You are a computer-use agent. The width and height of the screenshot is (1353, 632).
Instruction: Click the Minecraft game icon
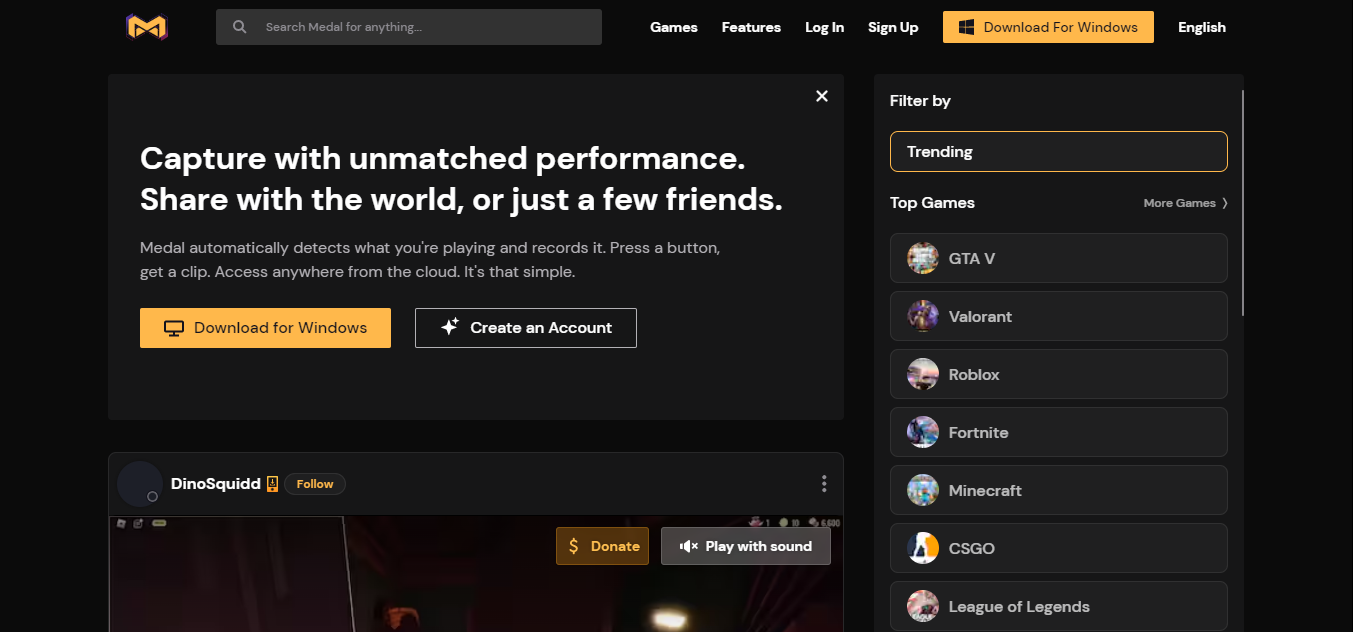coord(923,490)
